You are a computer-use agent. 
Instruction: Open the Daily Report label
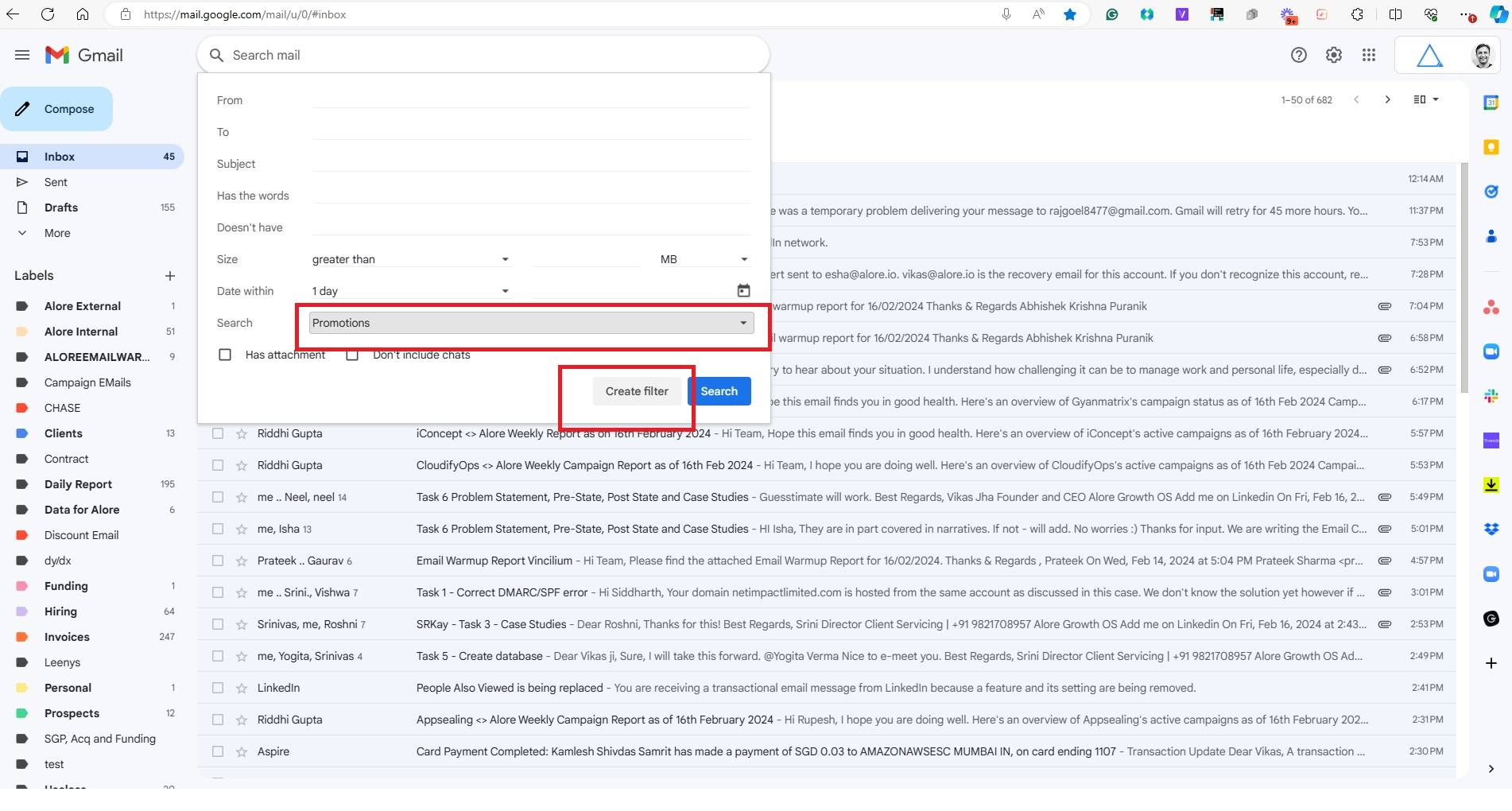click(78, 484)
